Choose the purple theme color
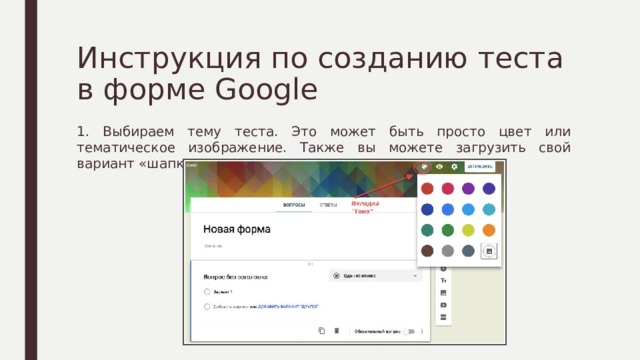Screen dimensions: 640x360 coord(468,189)
